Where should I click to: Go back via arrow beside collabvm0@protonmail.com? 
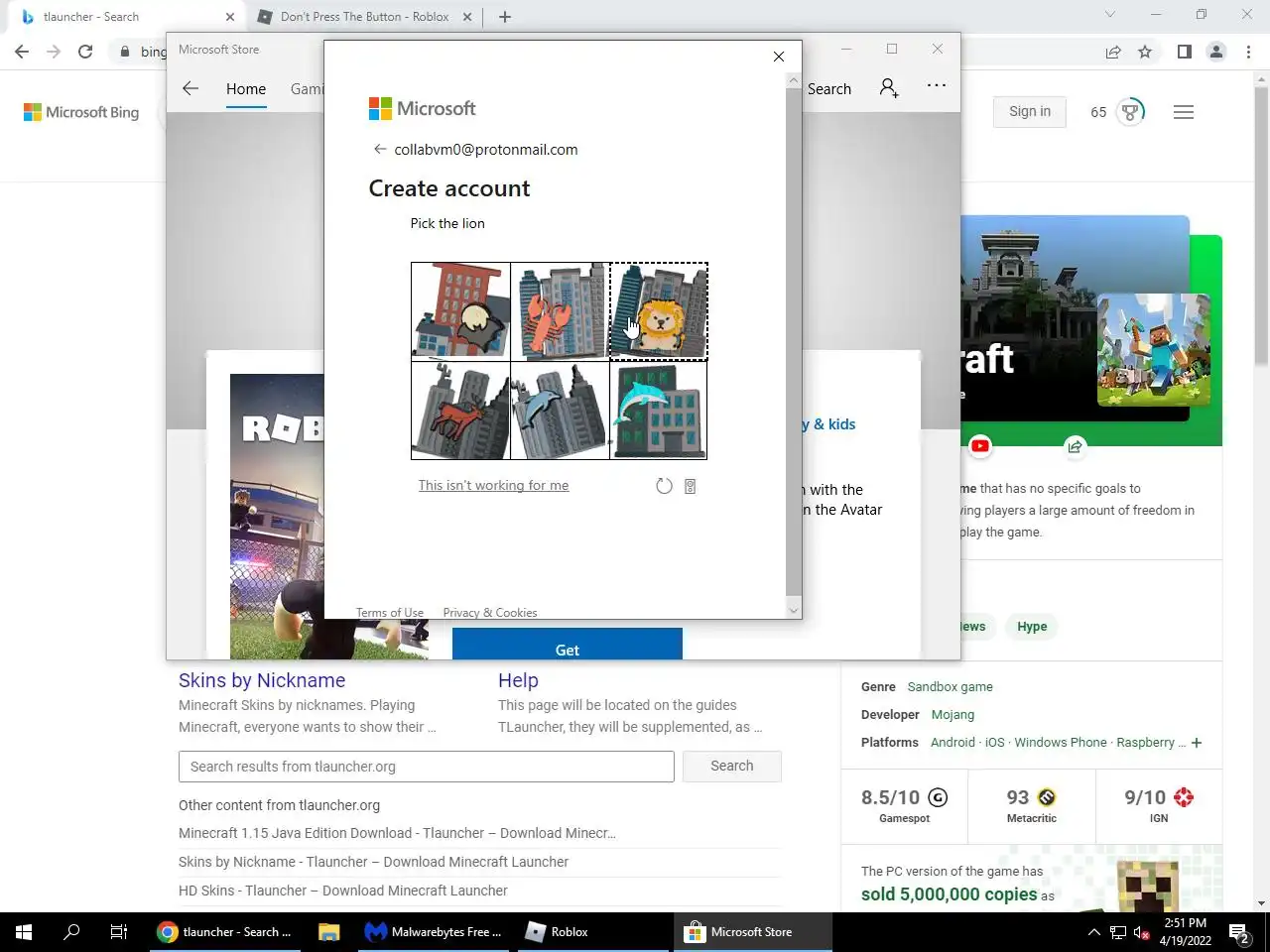click(379, 149)
